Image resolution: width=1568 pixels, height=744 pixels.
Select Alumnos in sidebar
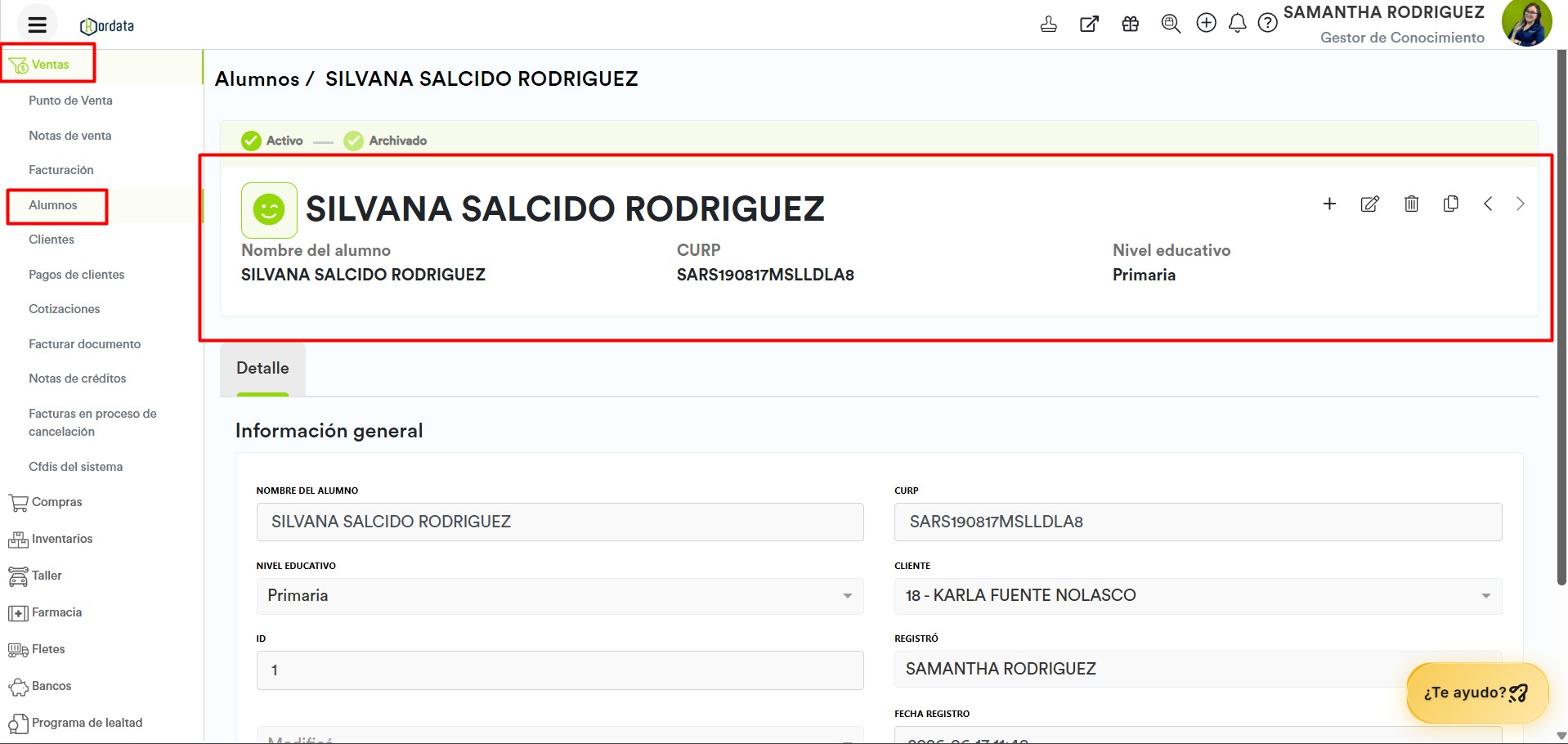[x=53, y=205]
